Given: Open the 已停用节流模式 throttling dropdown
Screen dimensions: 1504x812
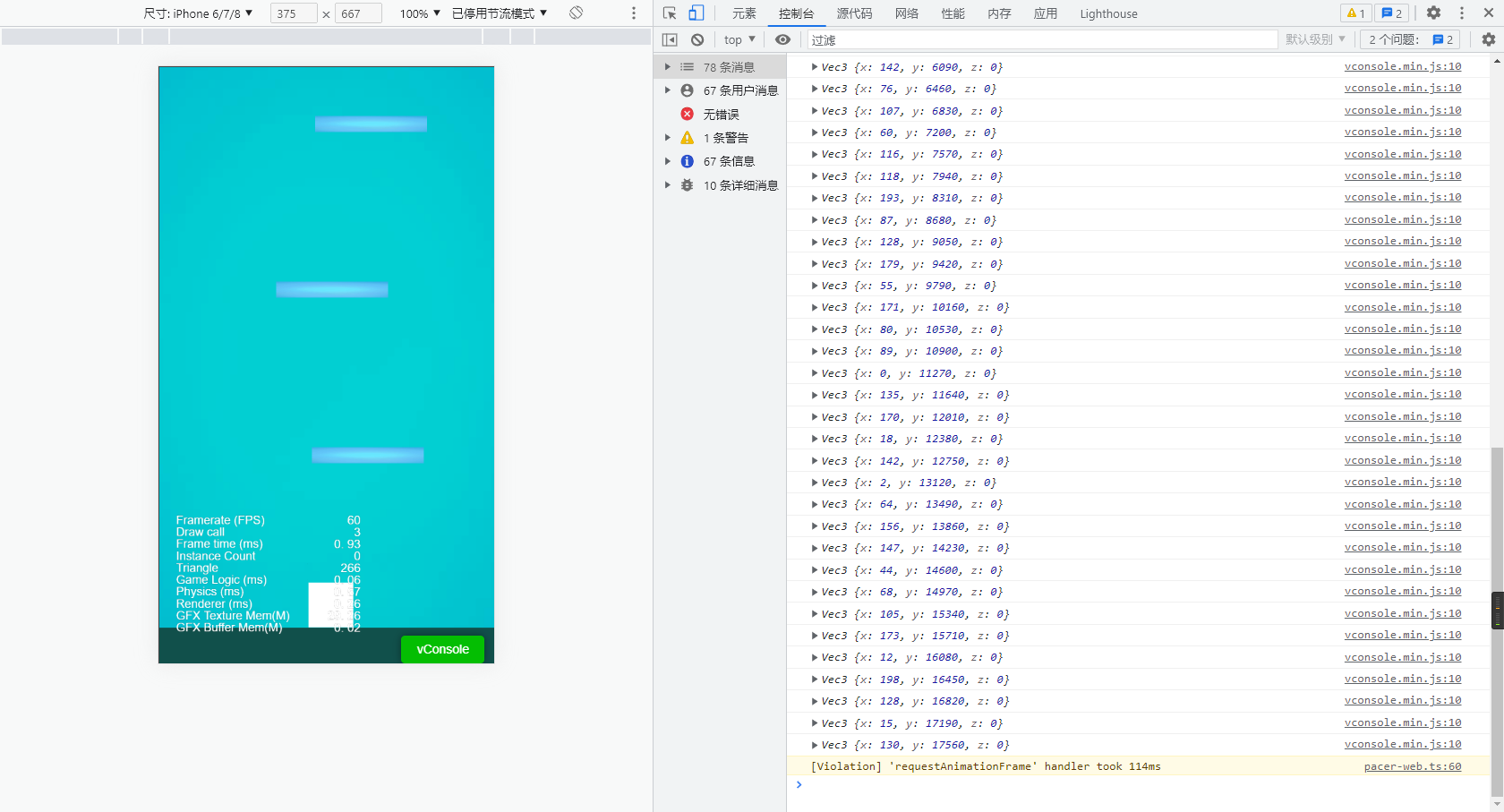Looking at the screenshot, I should pos(500,13).
